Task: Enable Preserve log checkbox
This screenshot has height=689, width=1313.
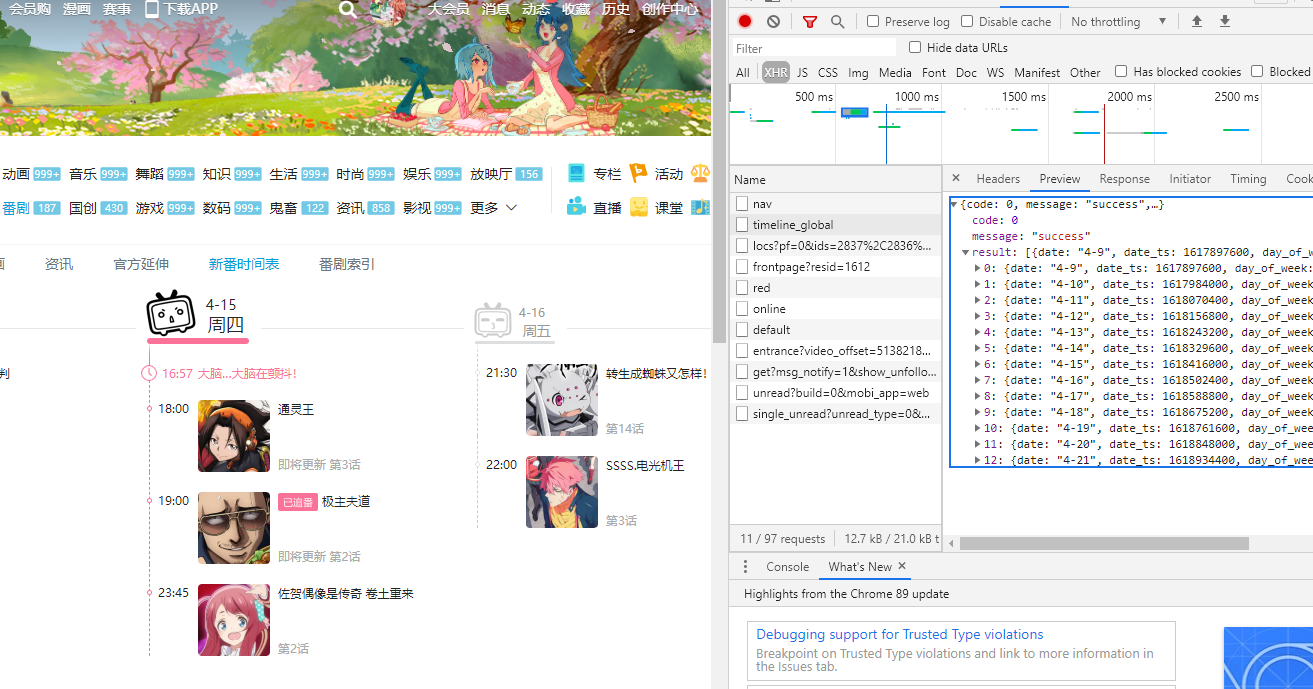Action: pyautogui.click(x=873, y=21)
